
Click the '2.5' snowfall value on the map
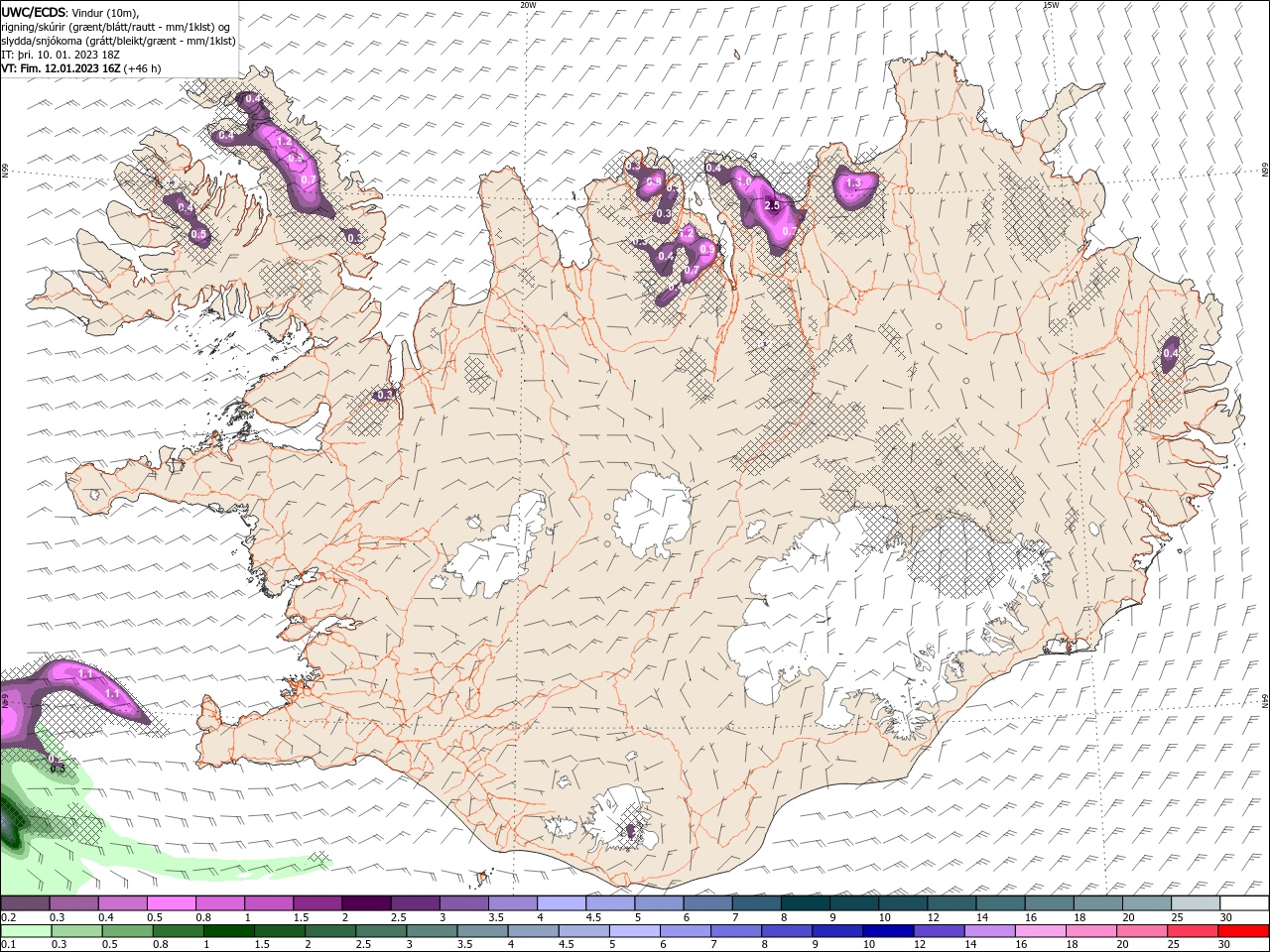(x=773, y=205)
